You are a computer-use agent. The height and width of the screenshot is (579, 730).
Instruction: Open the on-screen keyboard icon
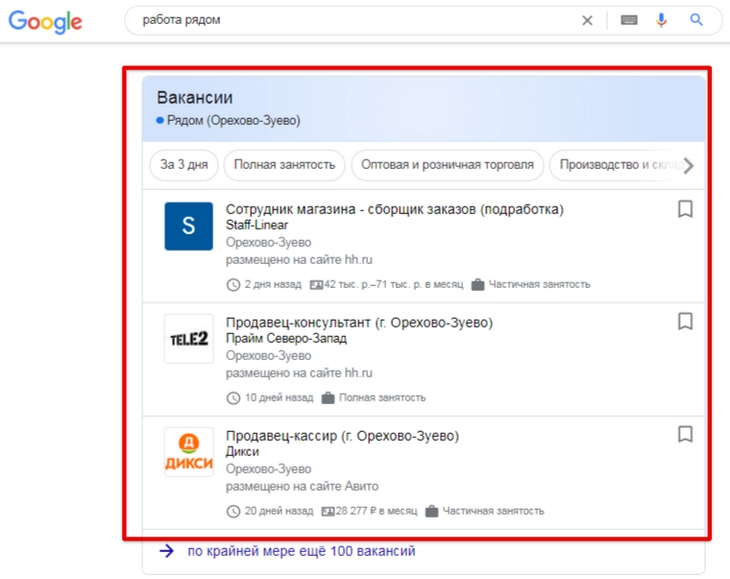tap(629, 20)
